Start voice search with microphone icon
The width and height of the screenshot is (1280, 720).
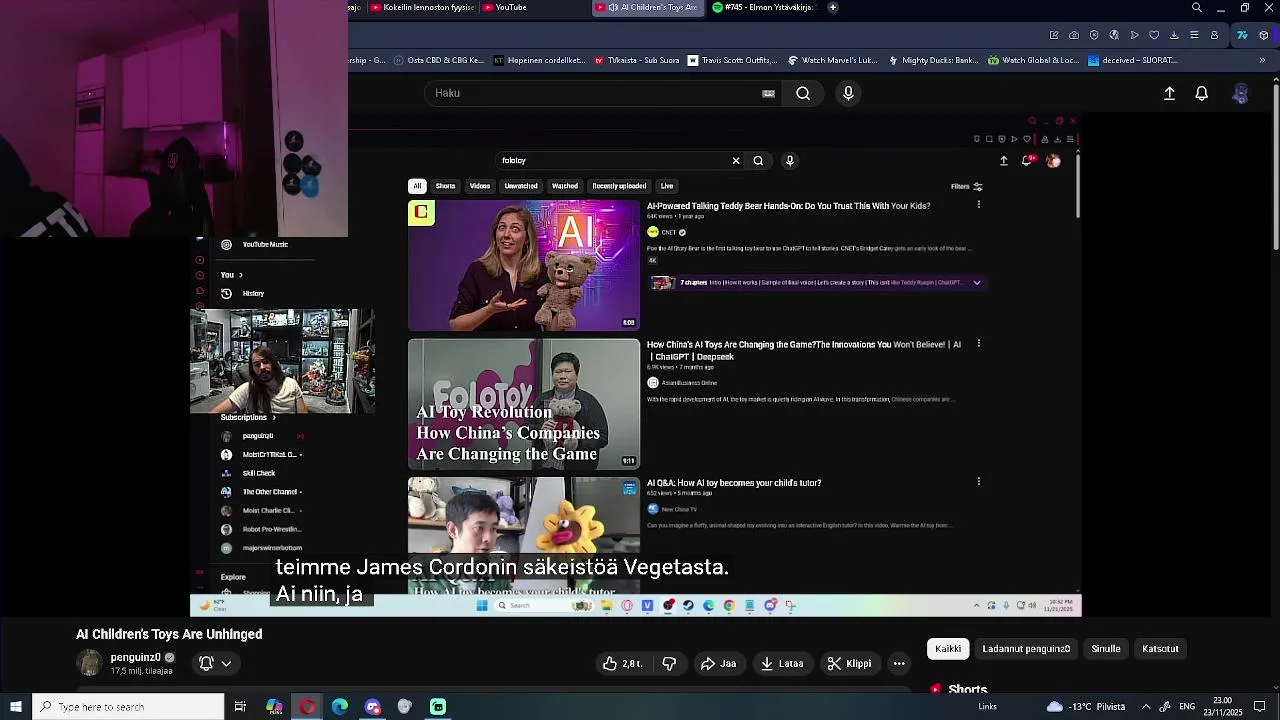pos(848,93)
